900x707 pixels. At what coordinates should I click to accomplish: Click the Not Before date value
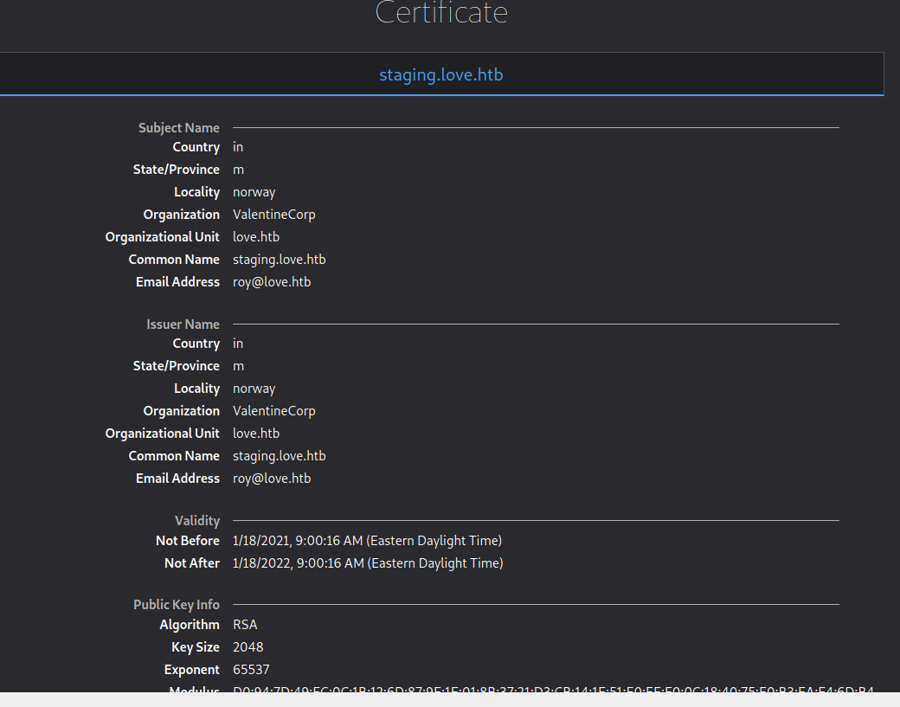click(x=367, y=541)
